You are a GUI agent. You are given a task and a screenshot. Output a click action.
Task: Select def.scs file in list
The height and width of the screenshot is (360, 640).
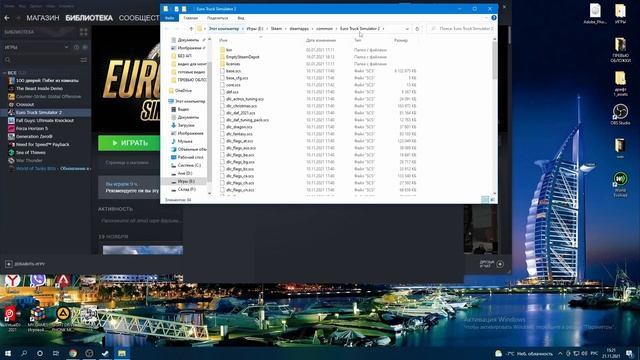(x=232, y=92)
